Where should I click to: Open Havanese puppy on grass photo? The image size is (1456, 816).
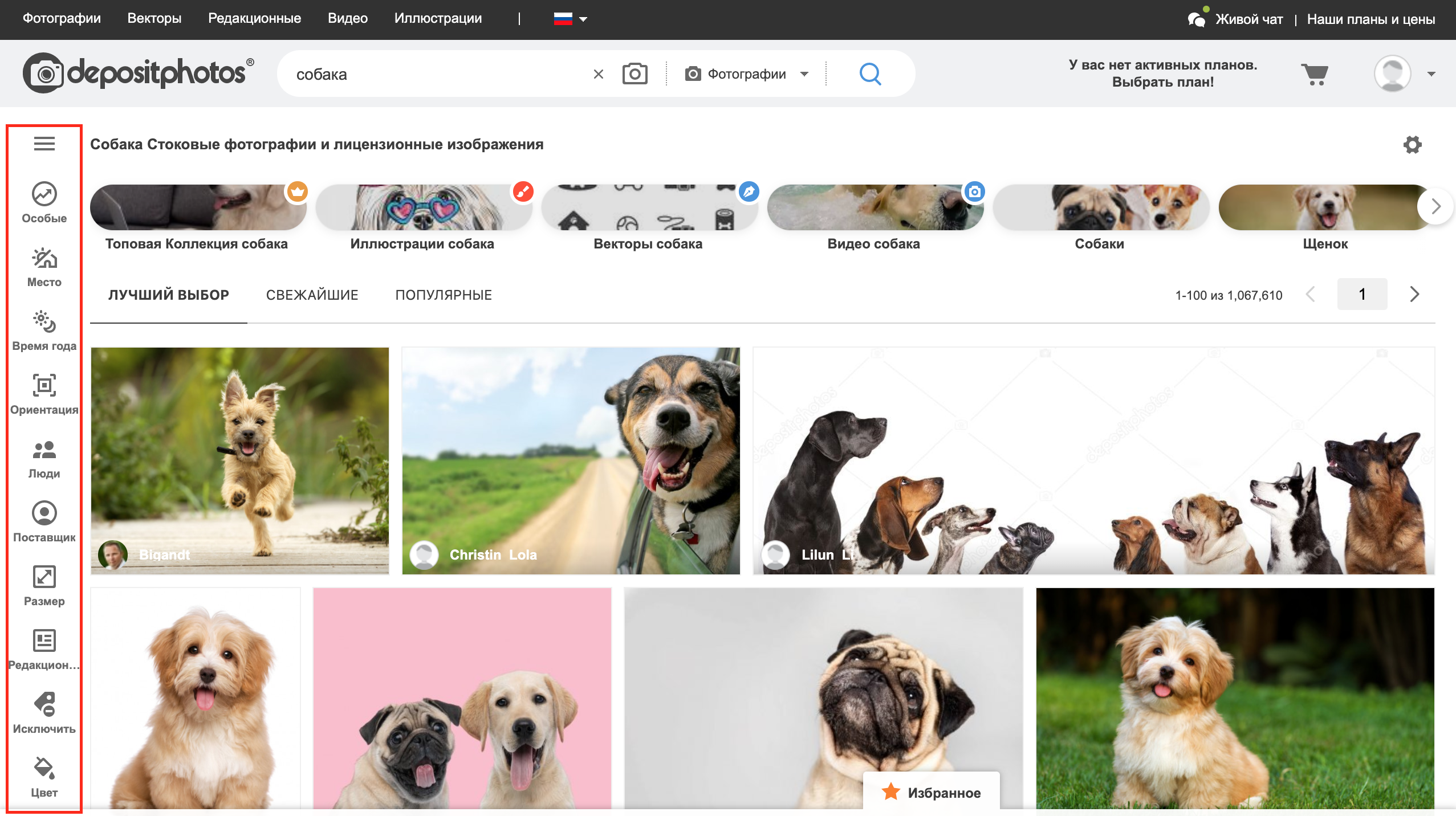[x=1235, y=699]
